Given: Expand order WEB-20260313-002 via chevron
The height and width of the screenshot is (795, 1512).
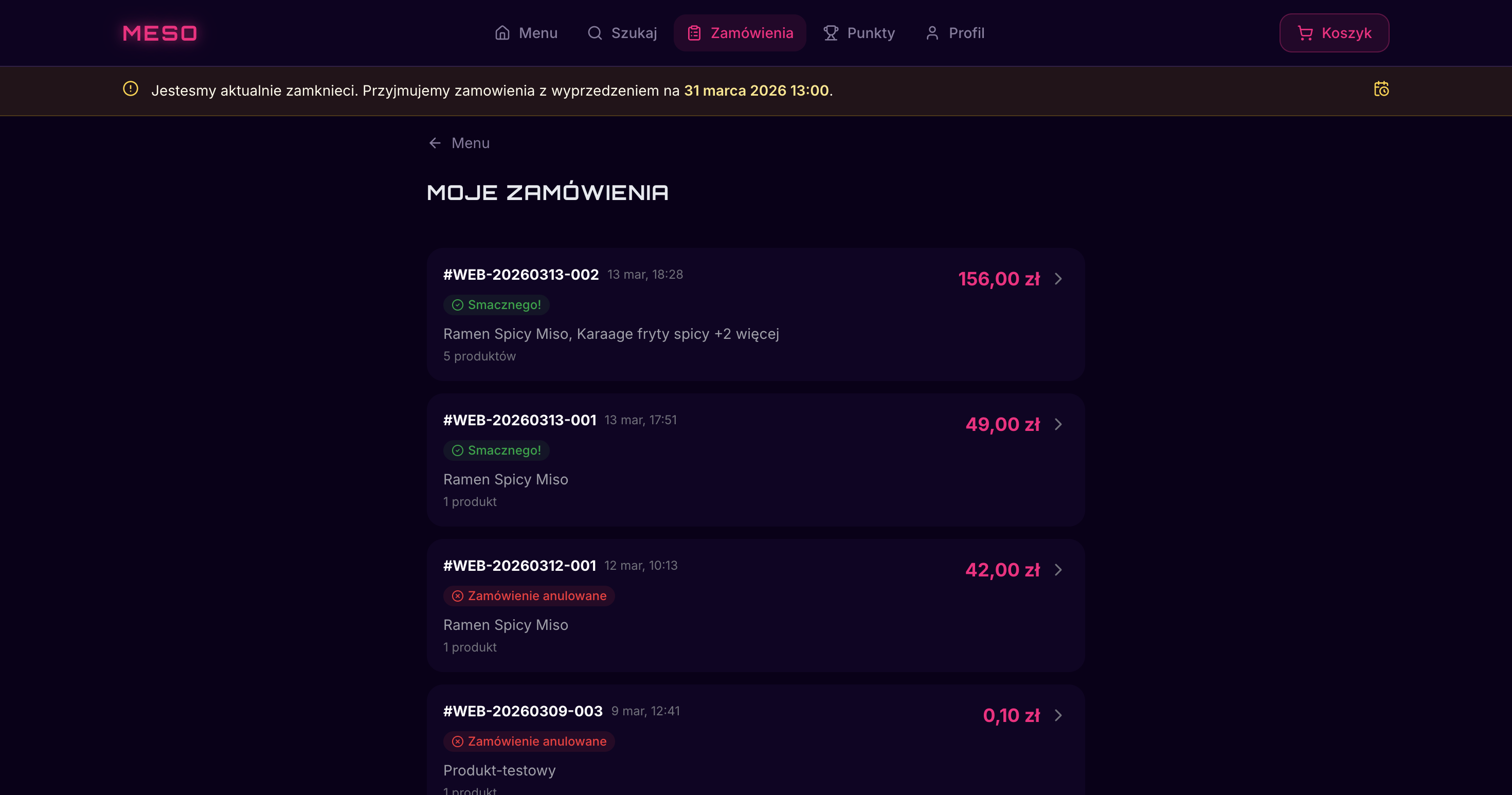Looking at the screenshot, I should (1058, 279).
